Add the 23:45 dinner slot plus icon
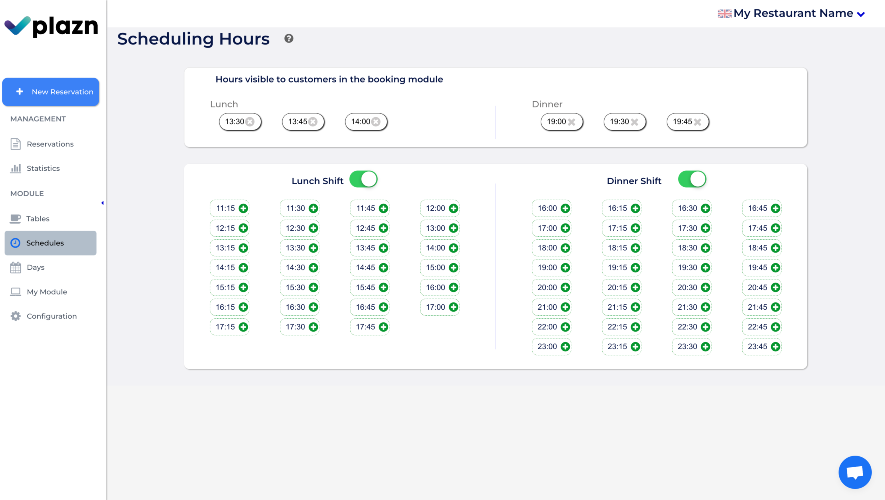Image resolution: width=885 pixels, height=500 pixels. pyautogui.click(x=776, y=347)
